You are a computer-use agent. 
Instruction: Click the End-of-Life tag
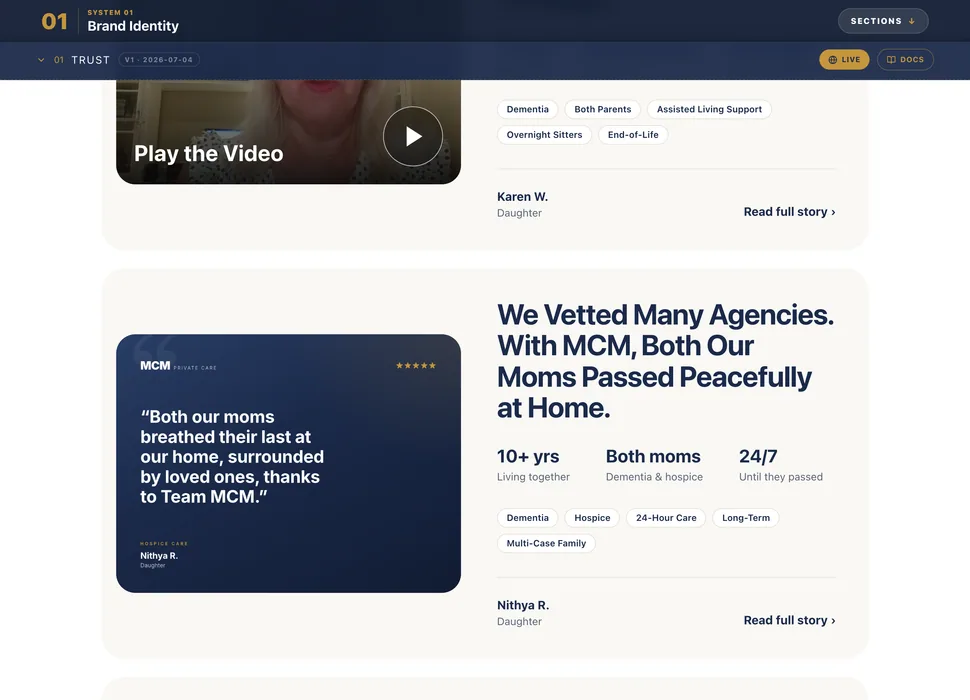point(633,135)
